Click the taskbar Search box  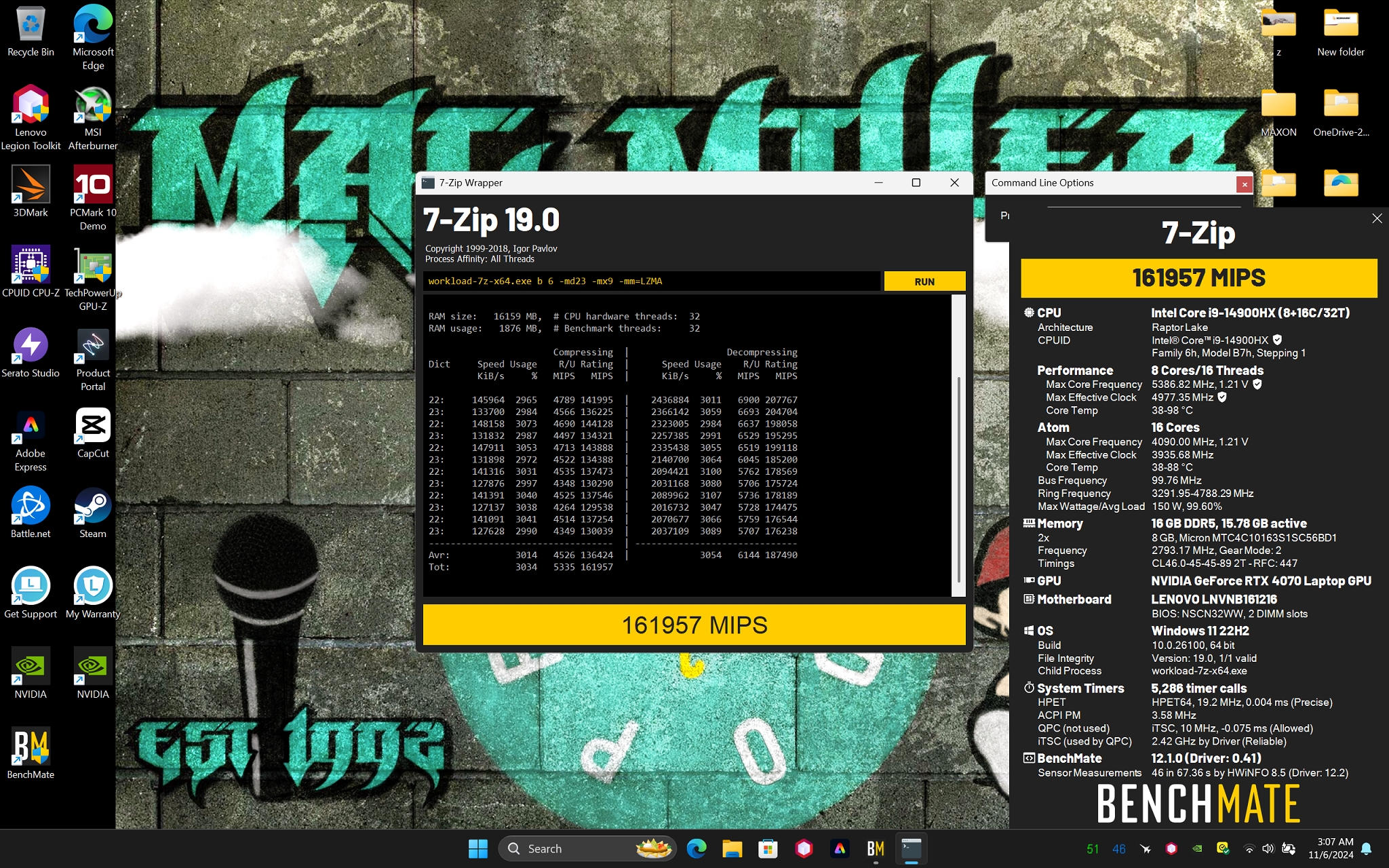click(x=587, y=848)
